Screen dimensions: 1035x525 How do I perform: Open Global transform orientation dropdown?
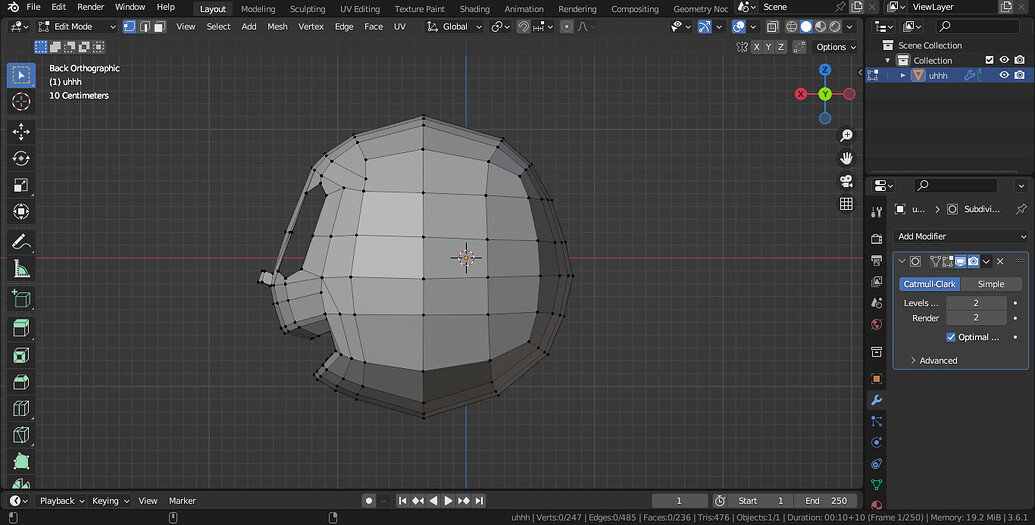454,26
